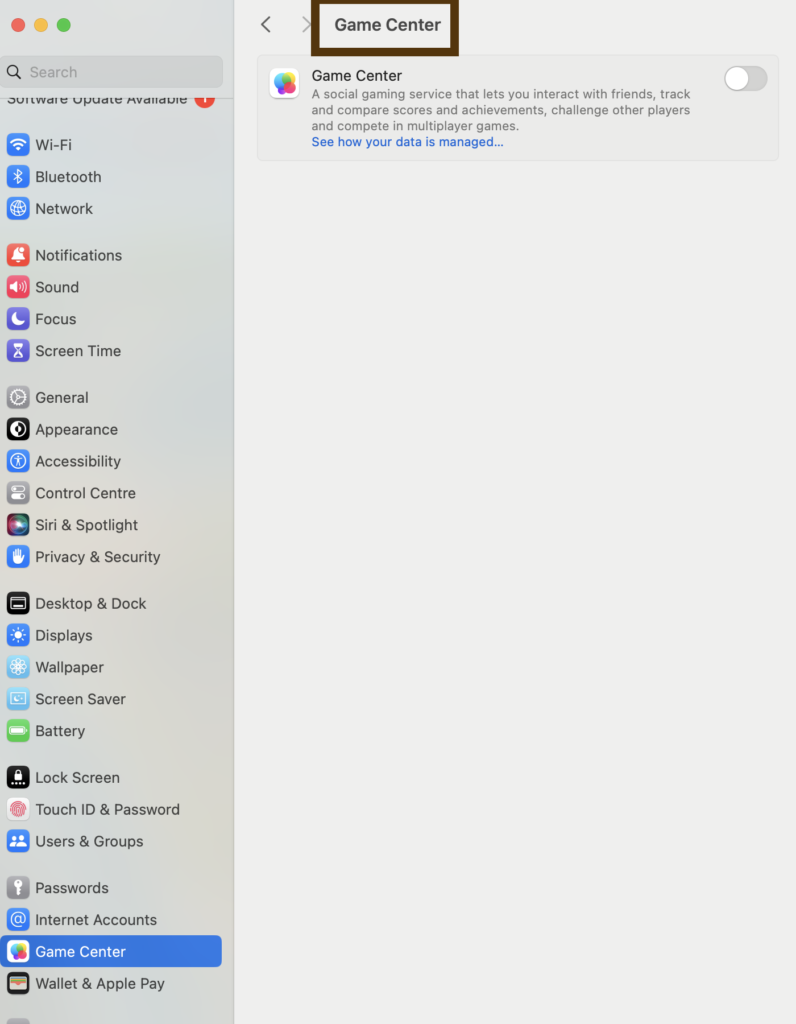Select Bluetooth text in sidebar
Image resolution: width=796 pixels, height=1024 pixels.
pos(69,176)
